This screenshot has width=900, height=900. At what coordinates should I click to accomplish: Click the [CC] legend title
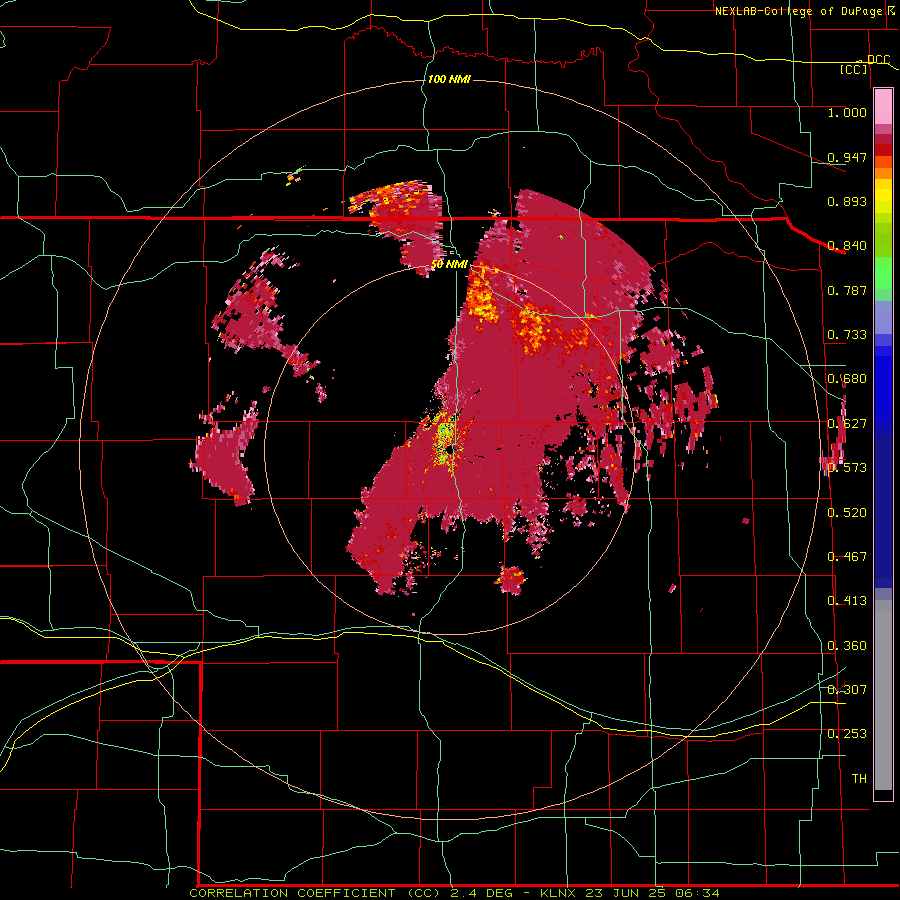pos(854,69)
